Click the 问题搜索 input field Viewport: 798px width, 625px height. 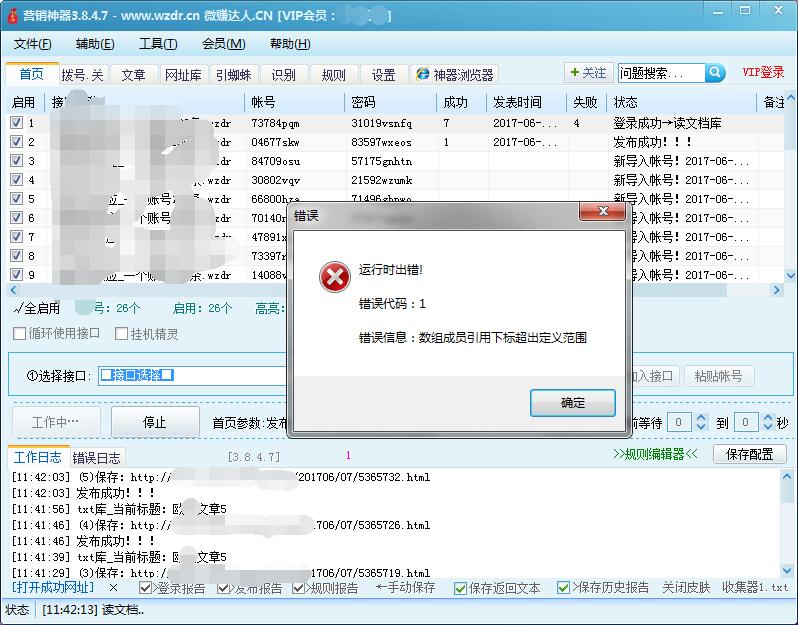tap(662, 73)
